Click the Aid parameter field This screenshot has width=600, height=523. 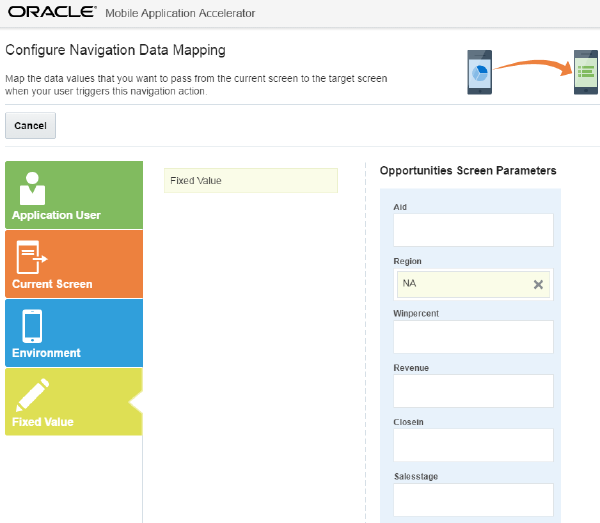(473, 230)
